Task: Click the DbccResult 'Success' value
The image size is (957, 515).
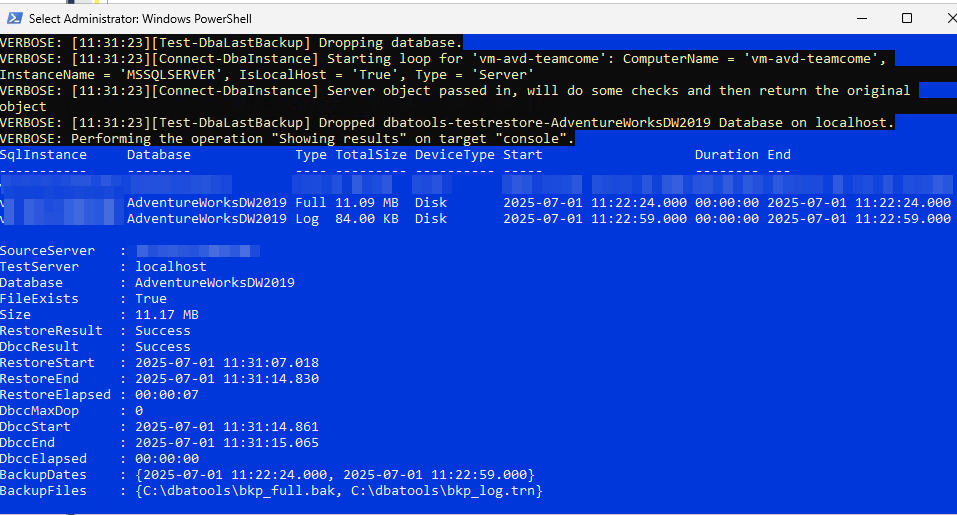Action: click(x=163, y=347)
